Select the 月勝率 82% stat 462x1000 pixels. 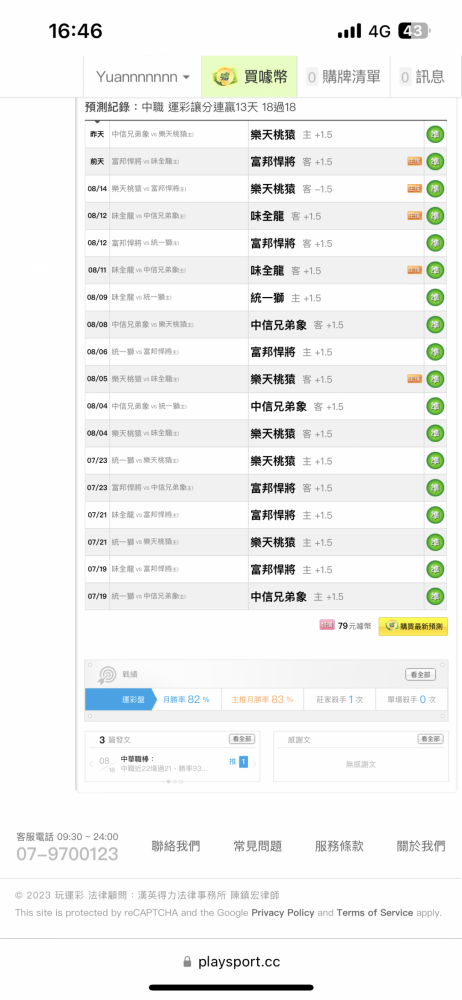(186, 700)
